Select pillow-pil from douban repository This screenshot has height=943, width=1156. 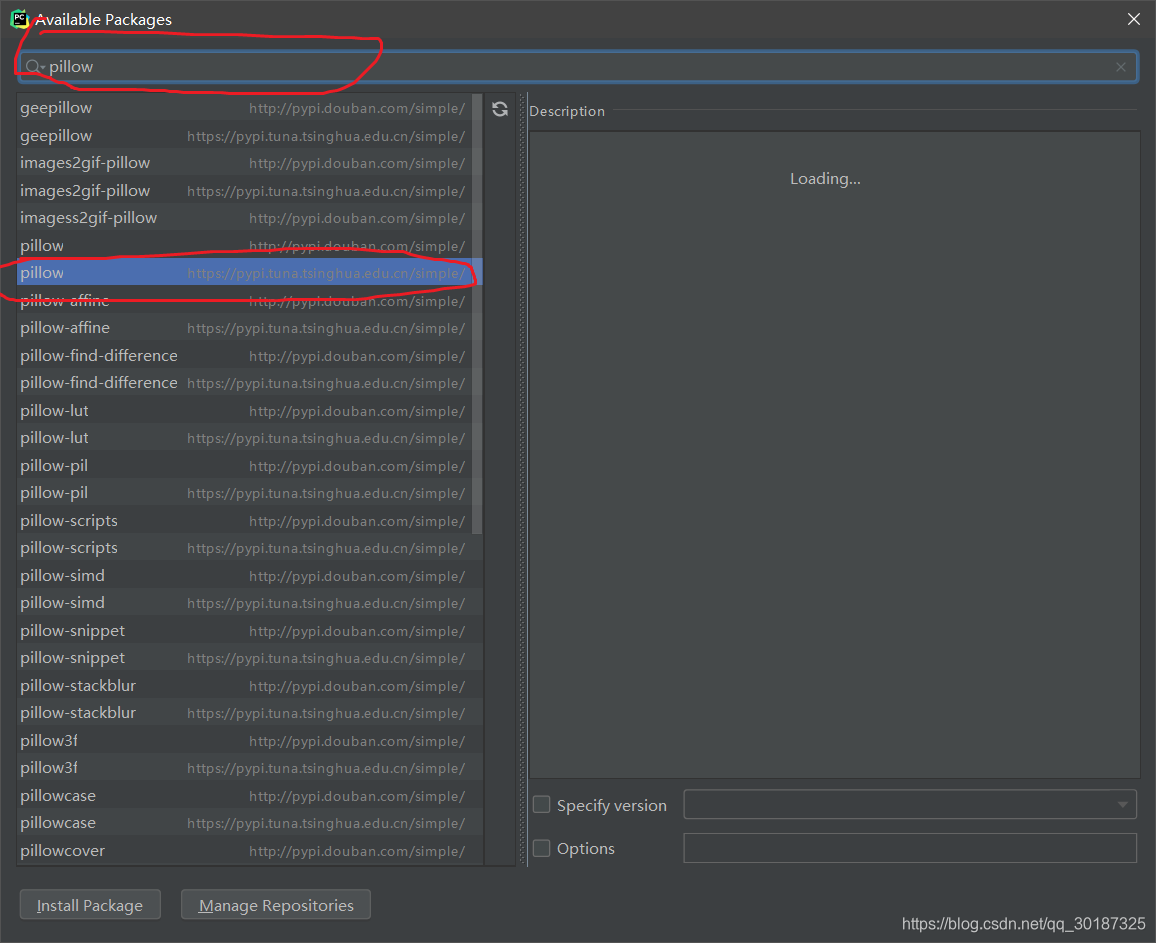[245, 466]
